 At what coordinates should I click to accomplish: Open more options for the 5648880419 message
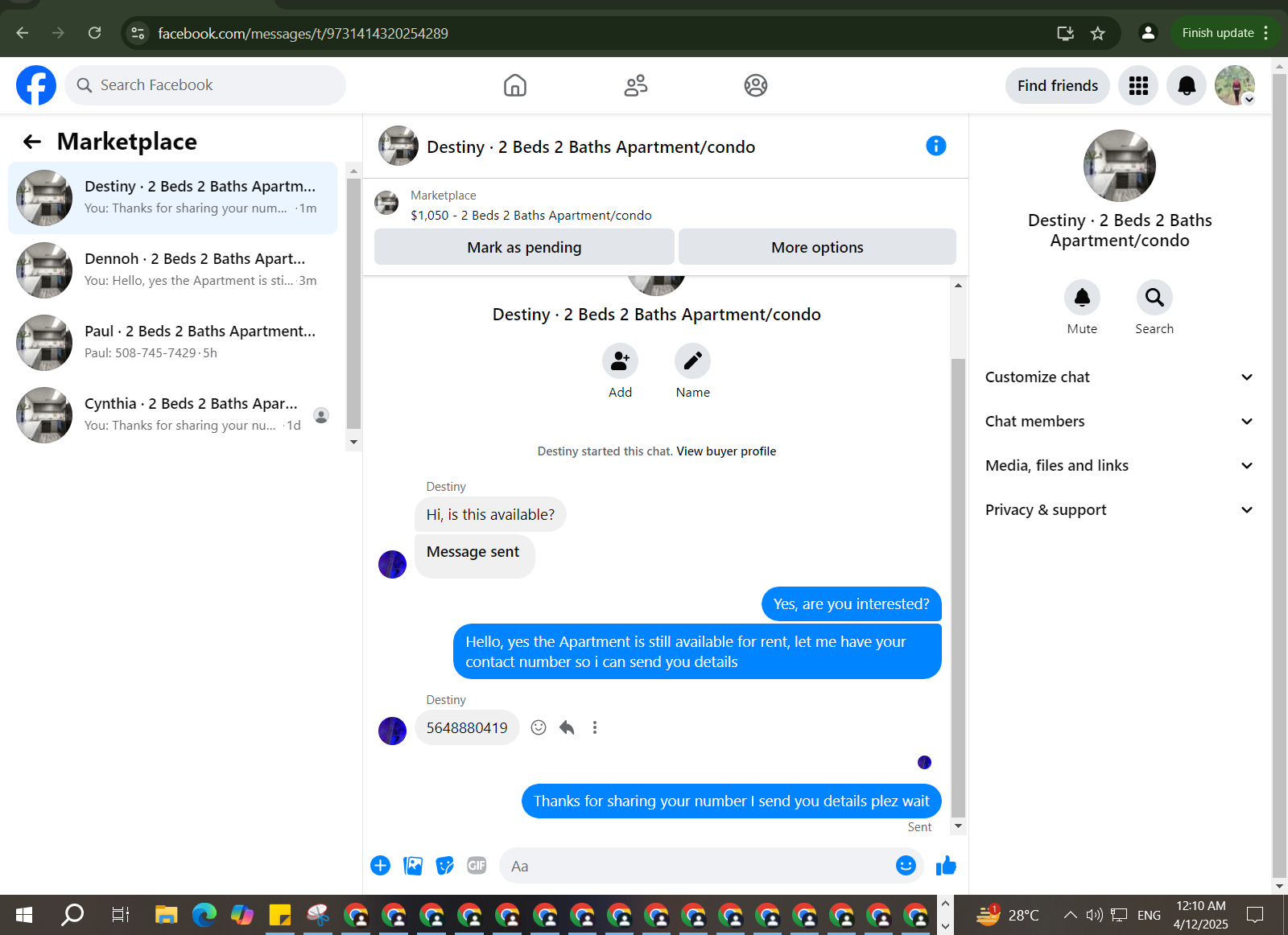595,727
